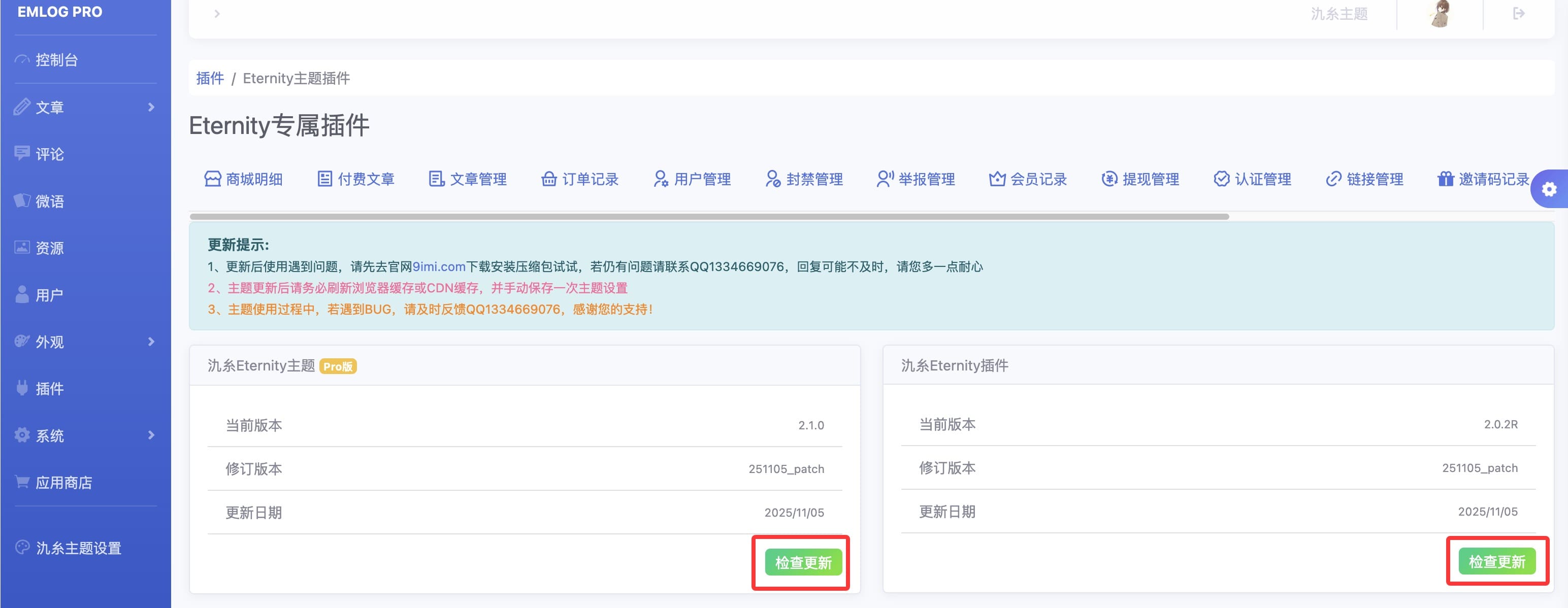
Task: Expand the 文章 sidebar submenu arrow
Action: (151, 107)
